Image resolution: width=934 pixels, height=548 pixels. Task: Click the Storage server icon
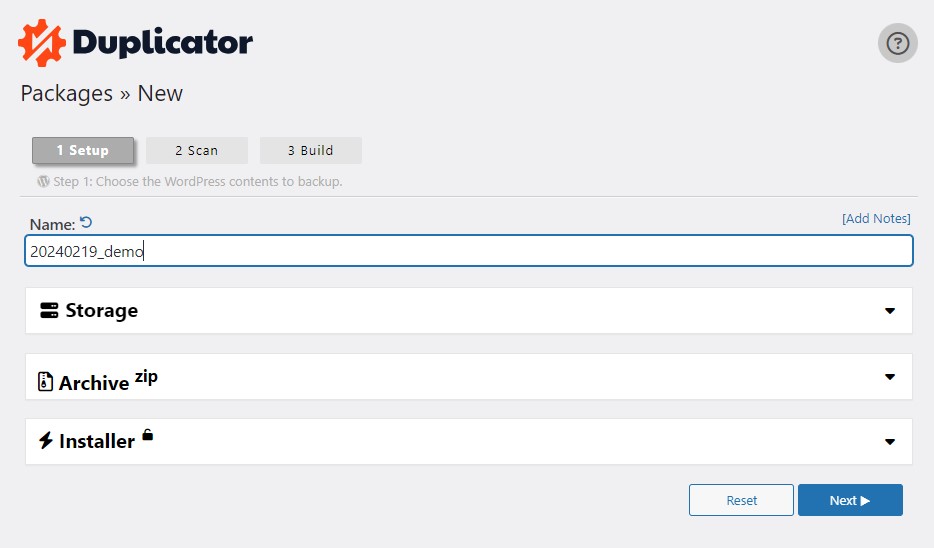(49, 310)
